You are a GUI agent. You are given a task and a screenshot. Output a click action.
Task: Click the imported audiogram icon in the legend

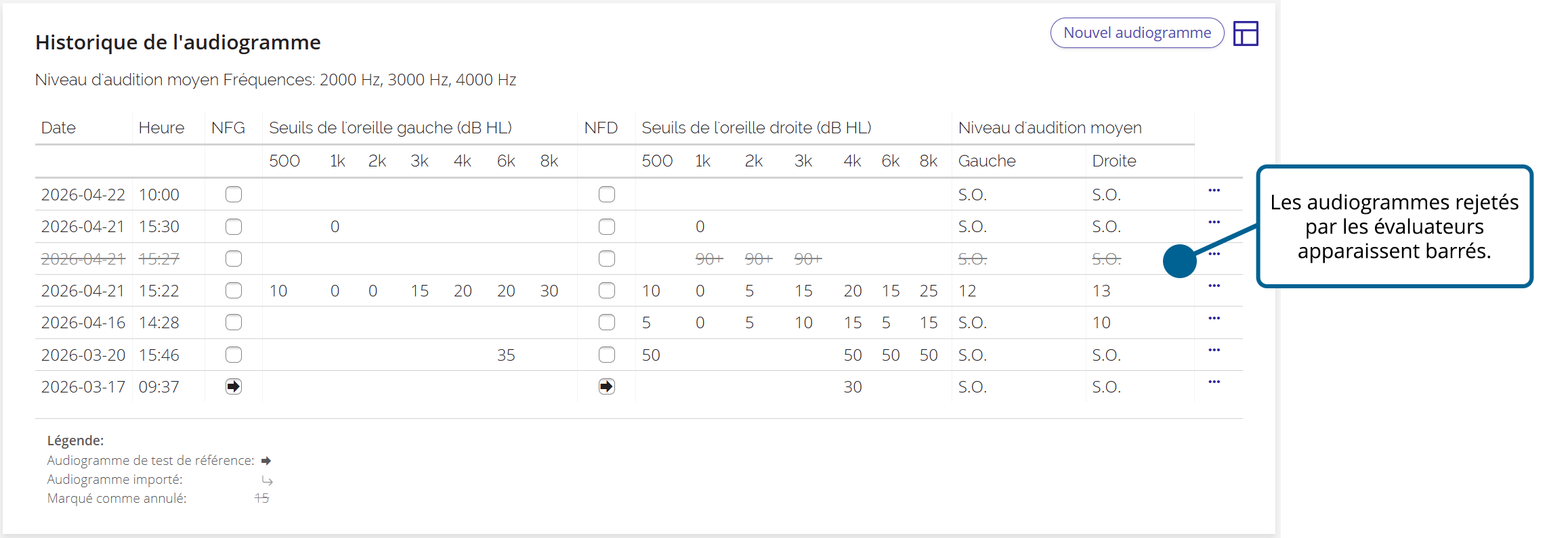(267, 480)
